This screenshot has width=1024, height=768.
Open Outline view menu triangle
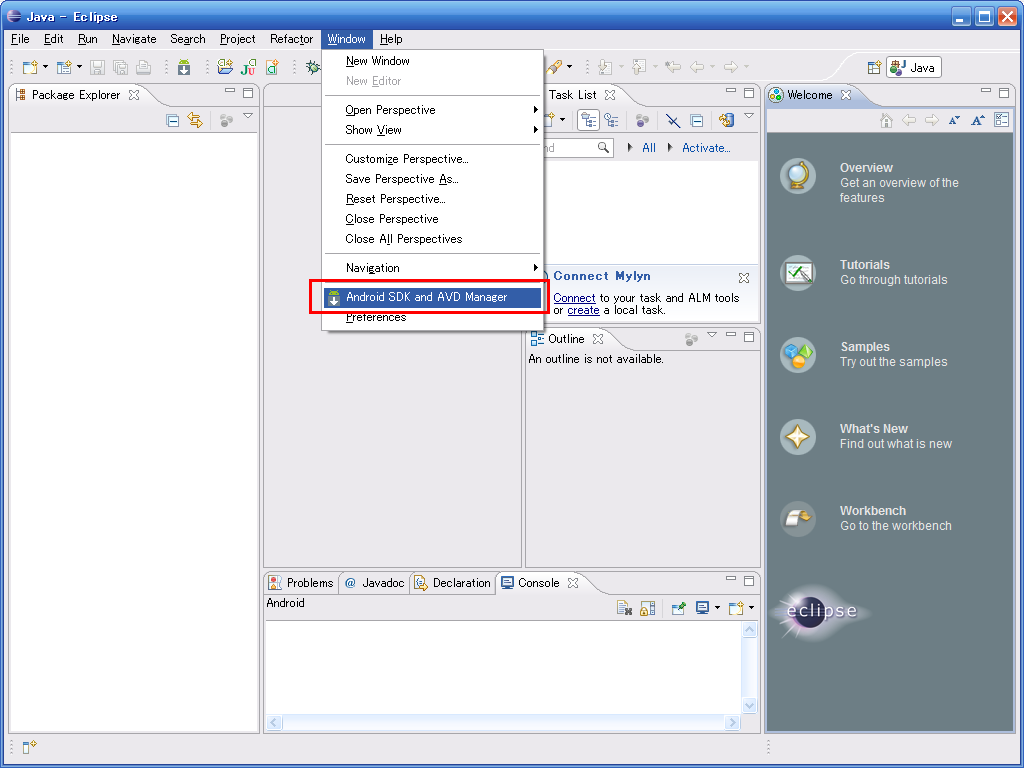(x=712, y=334)
